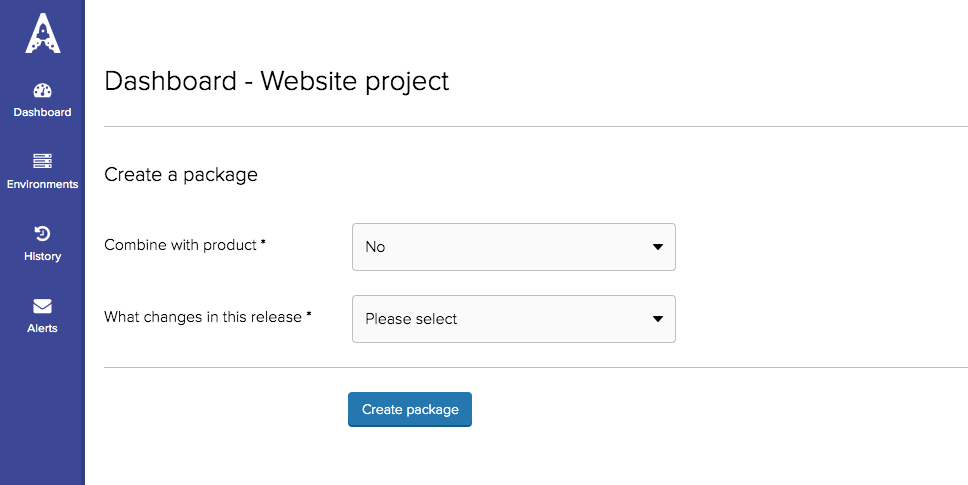Click the Dashboard gauge icon

(x=42, y=91)
